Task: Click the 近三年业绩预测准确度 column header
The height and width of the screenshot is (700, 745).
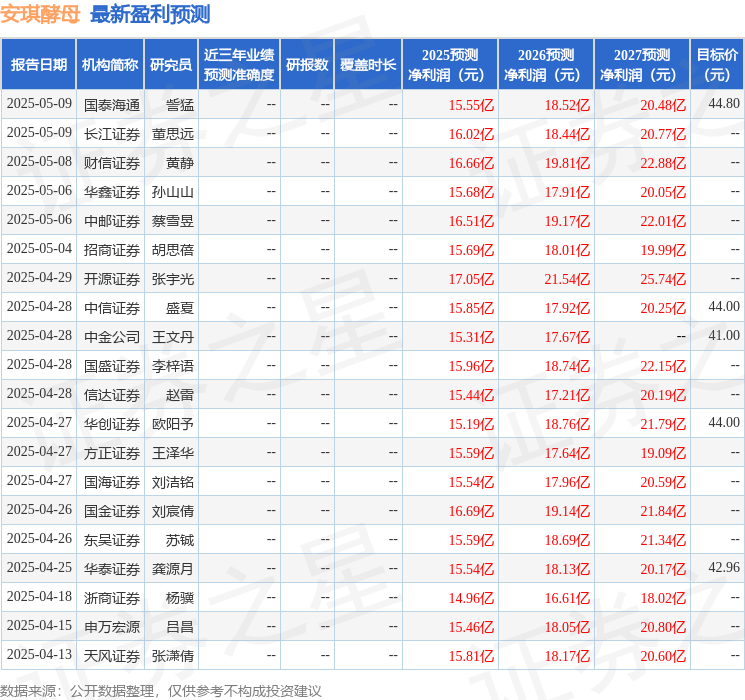Action: pos(238,65)
